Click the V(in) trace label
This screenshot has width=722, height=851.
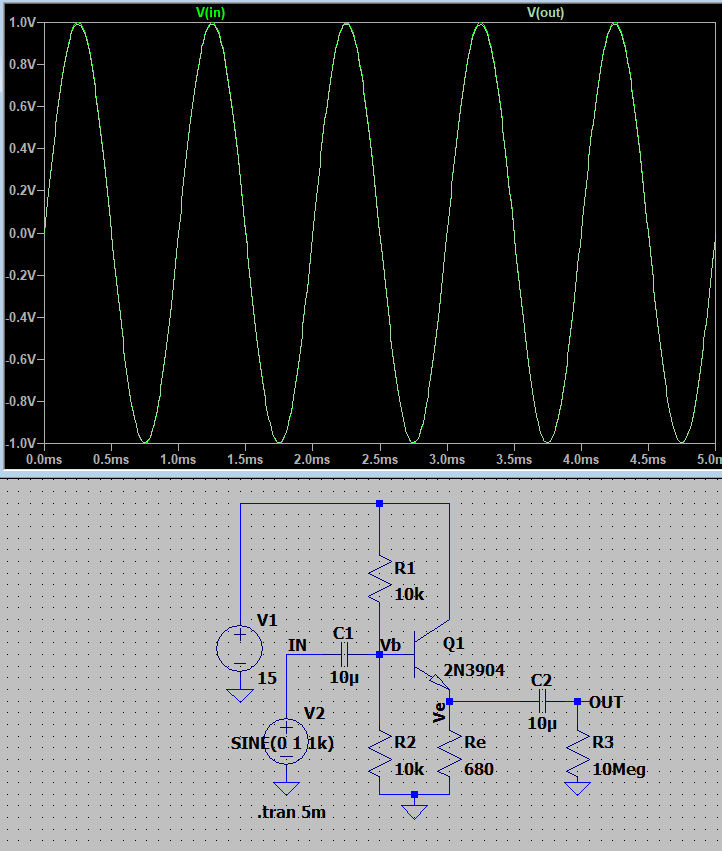(211, 12)
